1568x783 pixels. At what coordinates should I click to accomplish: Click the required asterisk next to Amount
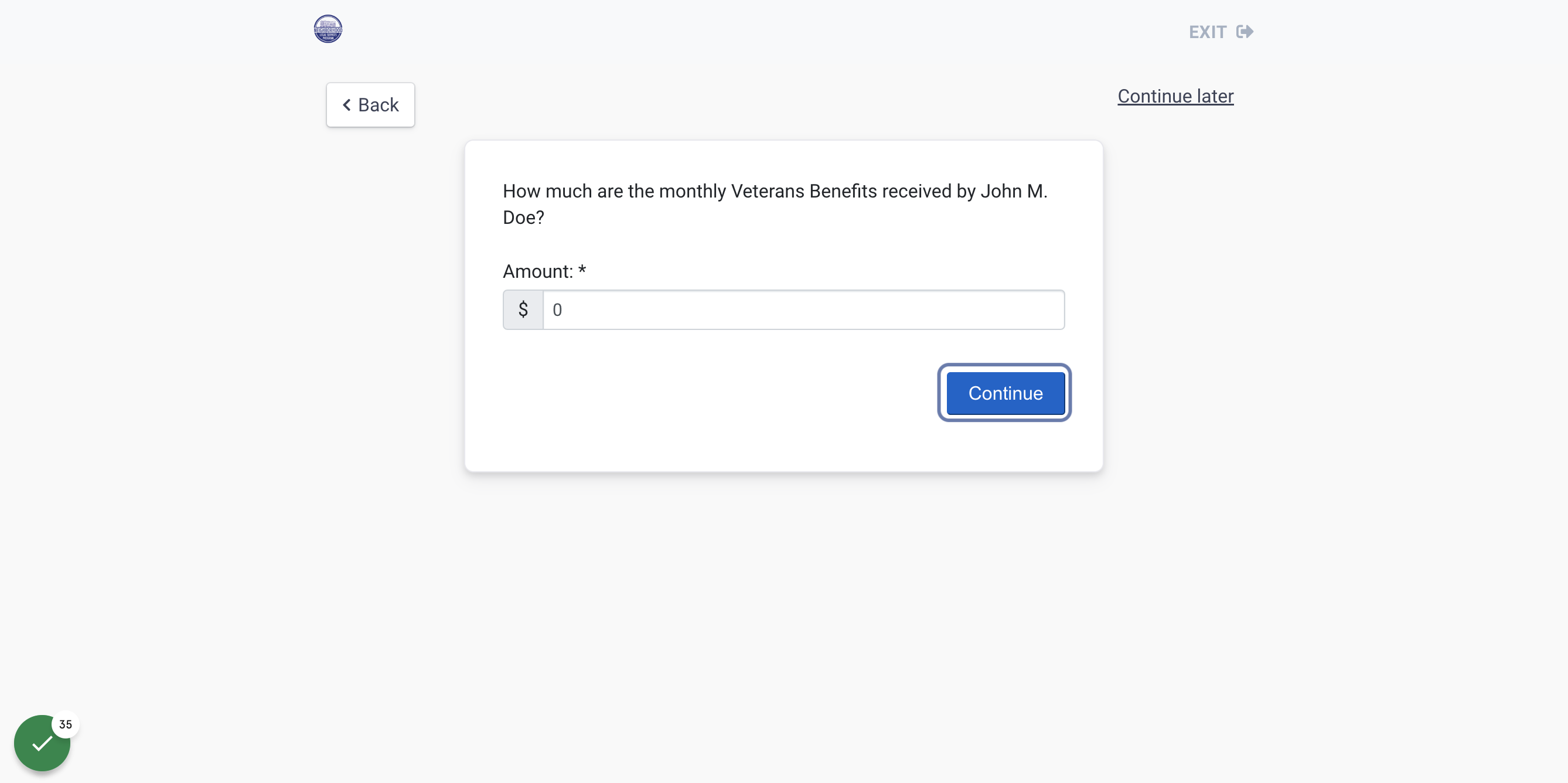pyautogui.click(x=582, y=270)
